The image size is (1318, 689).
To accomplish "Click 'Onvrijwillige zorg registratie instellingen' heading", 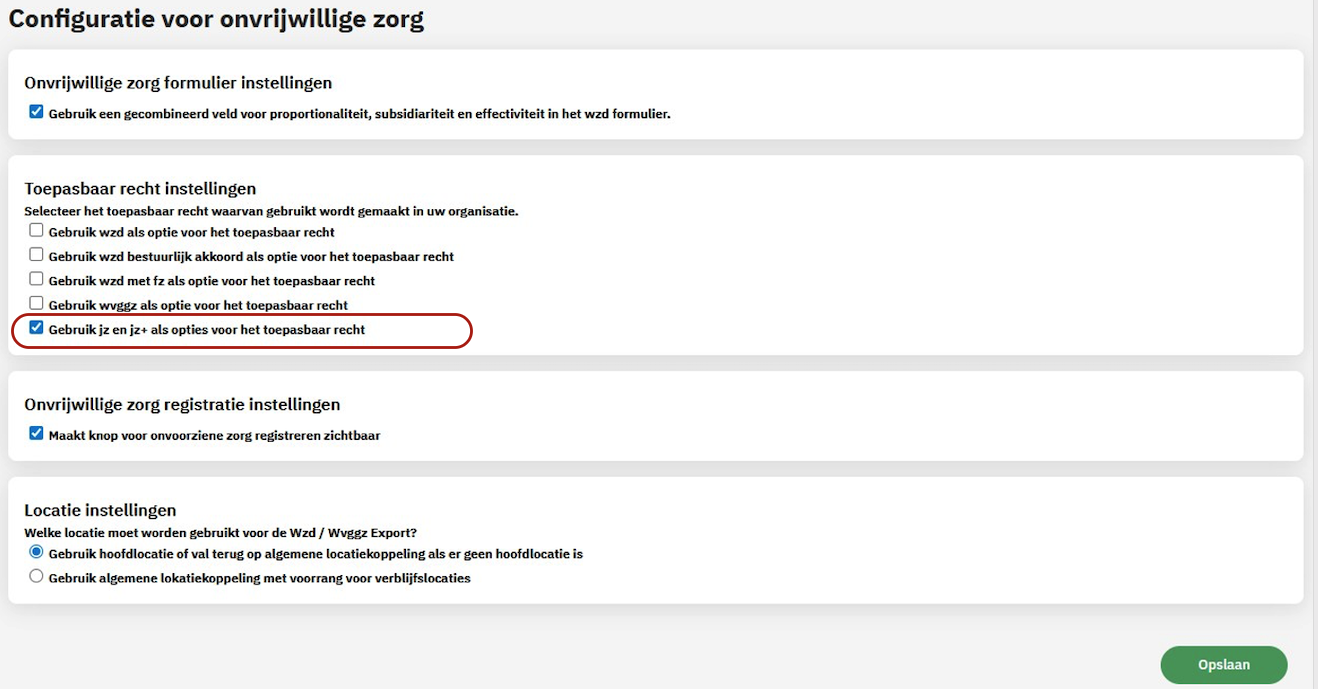I will click(182, 404).
